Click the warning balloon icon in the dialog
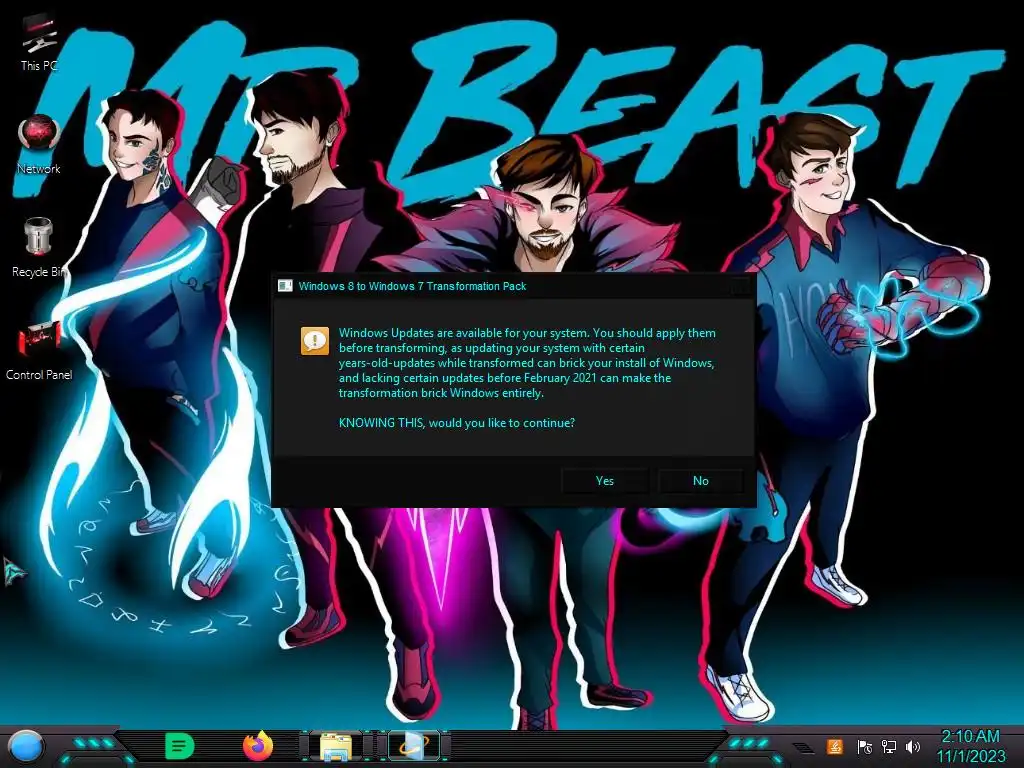1024x768 pixels. click(315, 341)
